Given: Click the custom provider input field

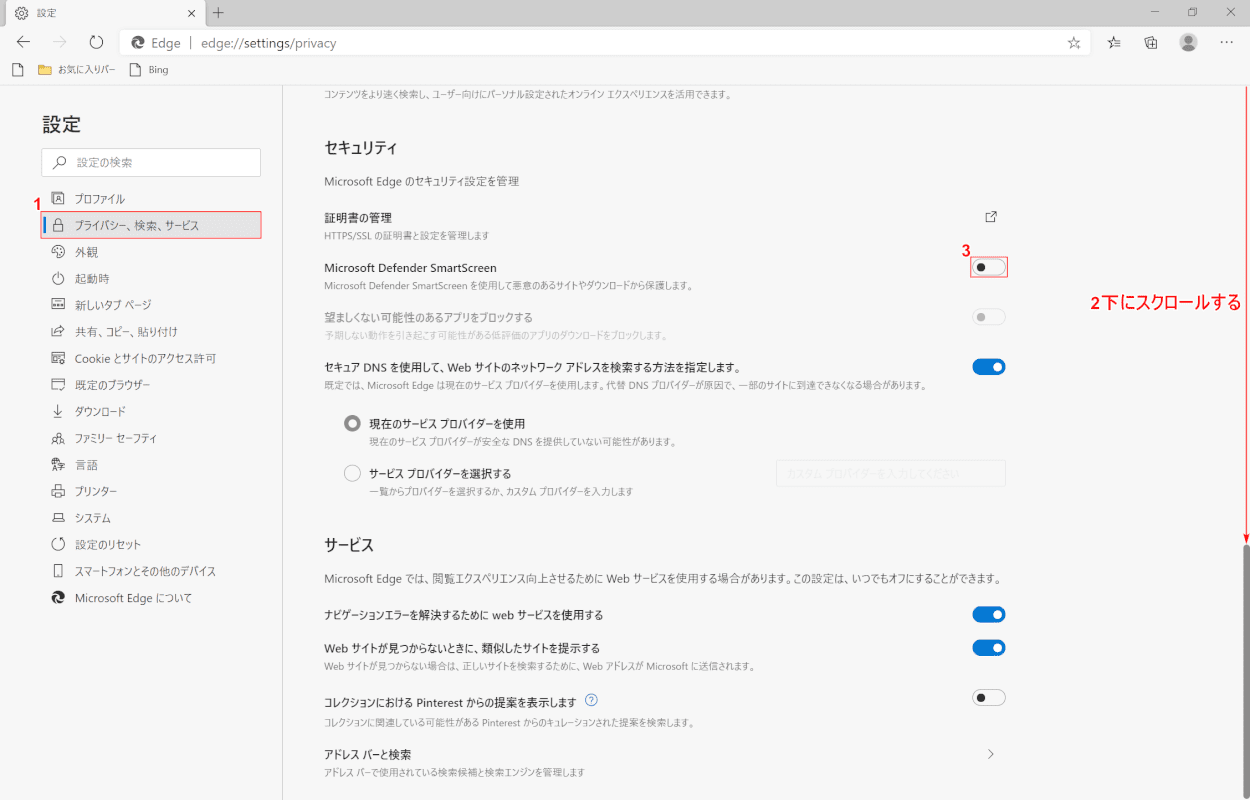Looking at the screenshot, I should tap(891, 473).
